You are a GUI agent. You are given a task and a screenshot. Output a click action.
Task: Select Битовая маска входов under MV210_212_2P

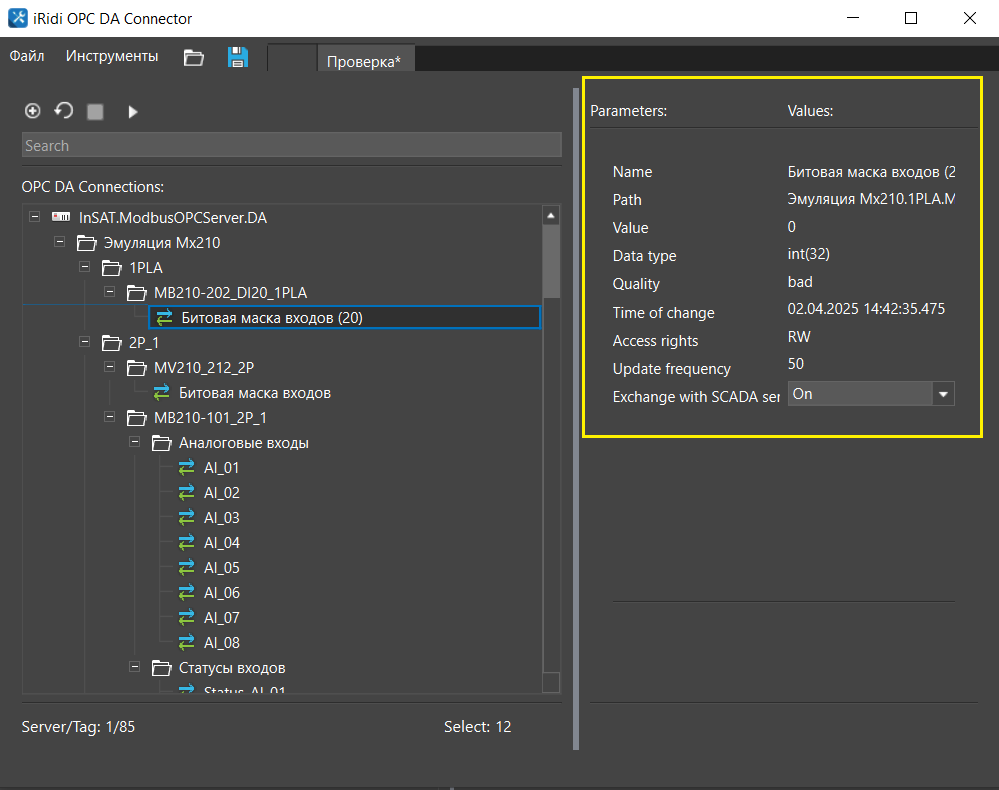point(254,393)
